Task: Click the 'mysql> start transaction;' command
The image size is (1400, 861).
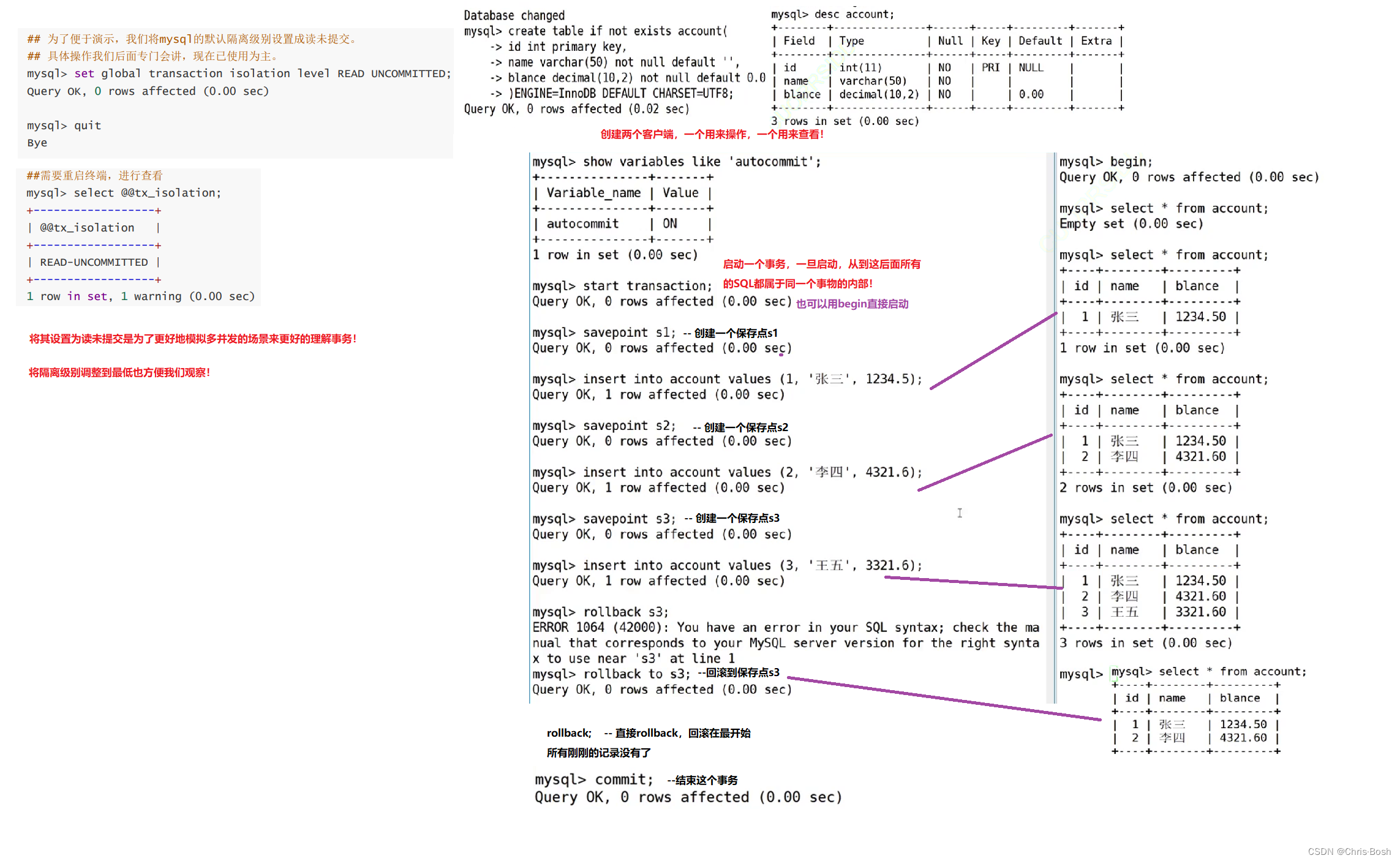Action: [x=622, y=286]
